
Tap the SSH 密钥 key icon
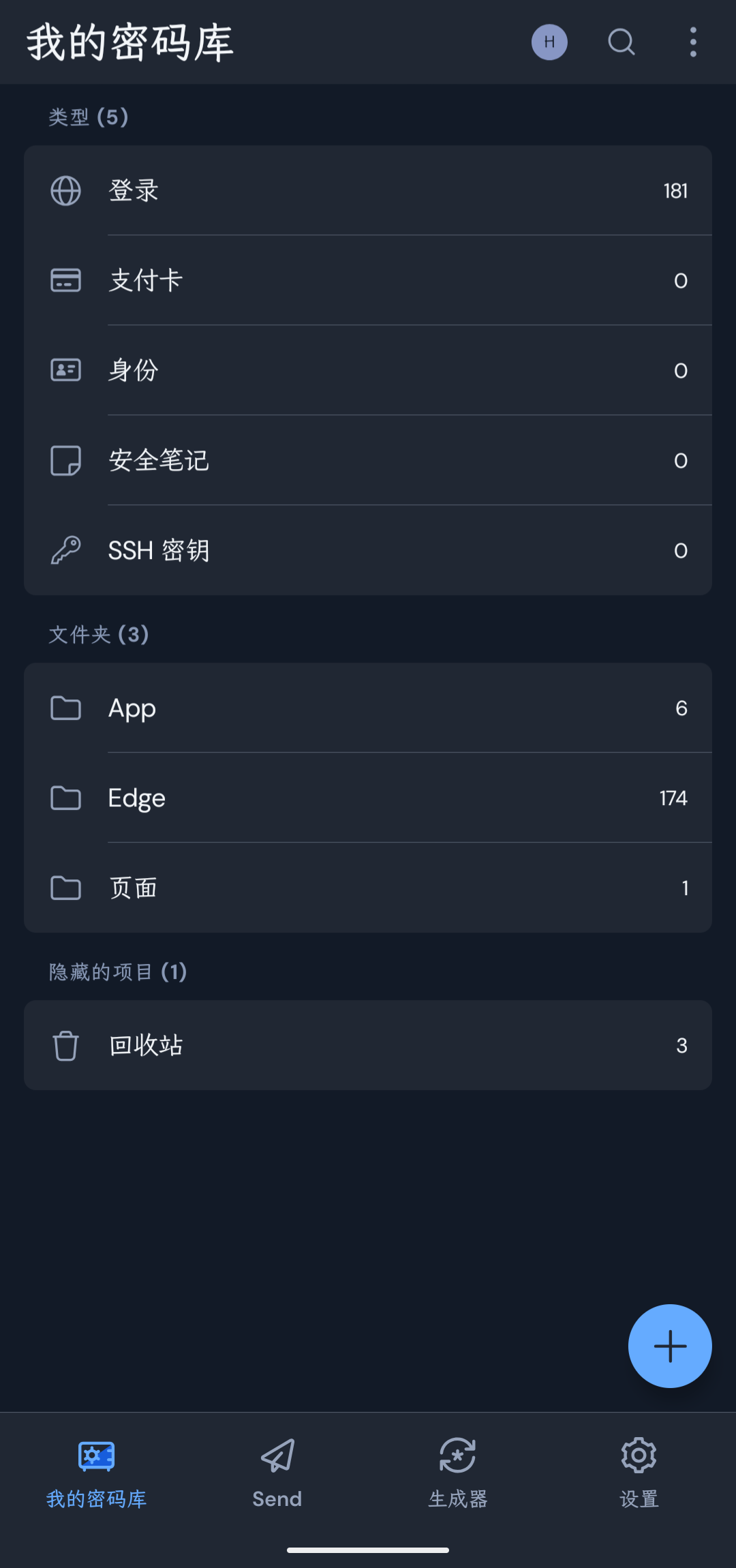pos(66,550)
